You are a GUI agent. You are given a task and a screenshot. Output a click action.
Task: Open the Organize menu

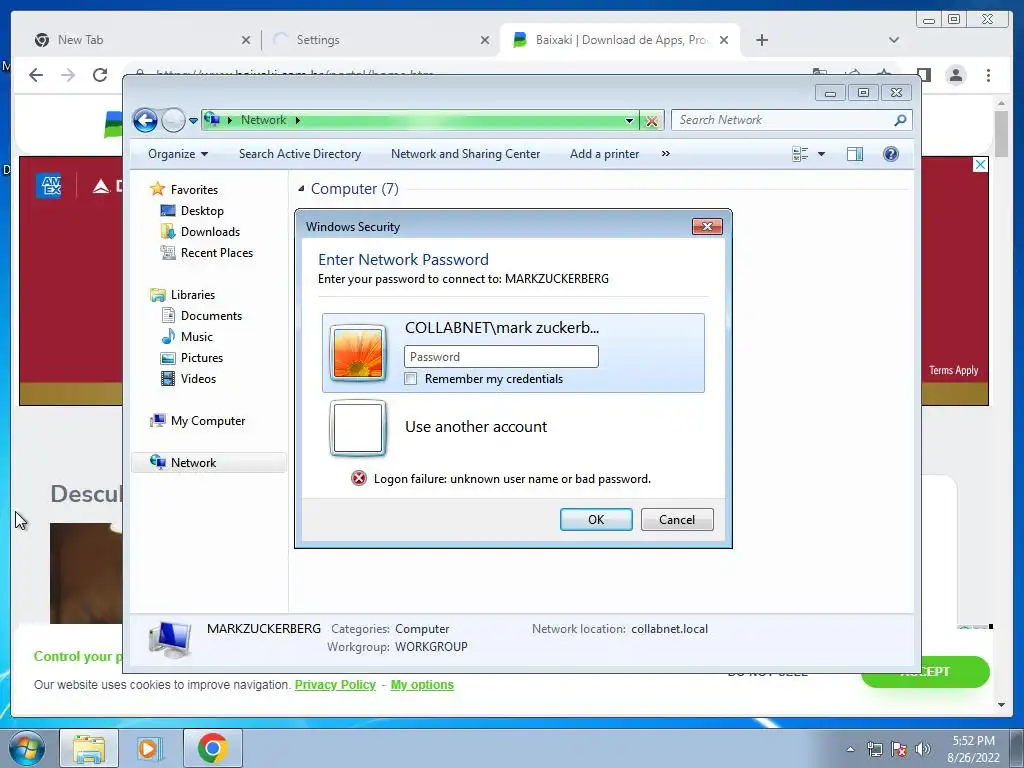click(x=178, y=154)
